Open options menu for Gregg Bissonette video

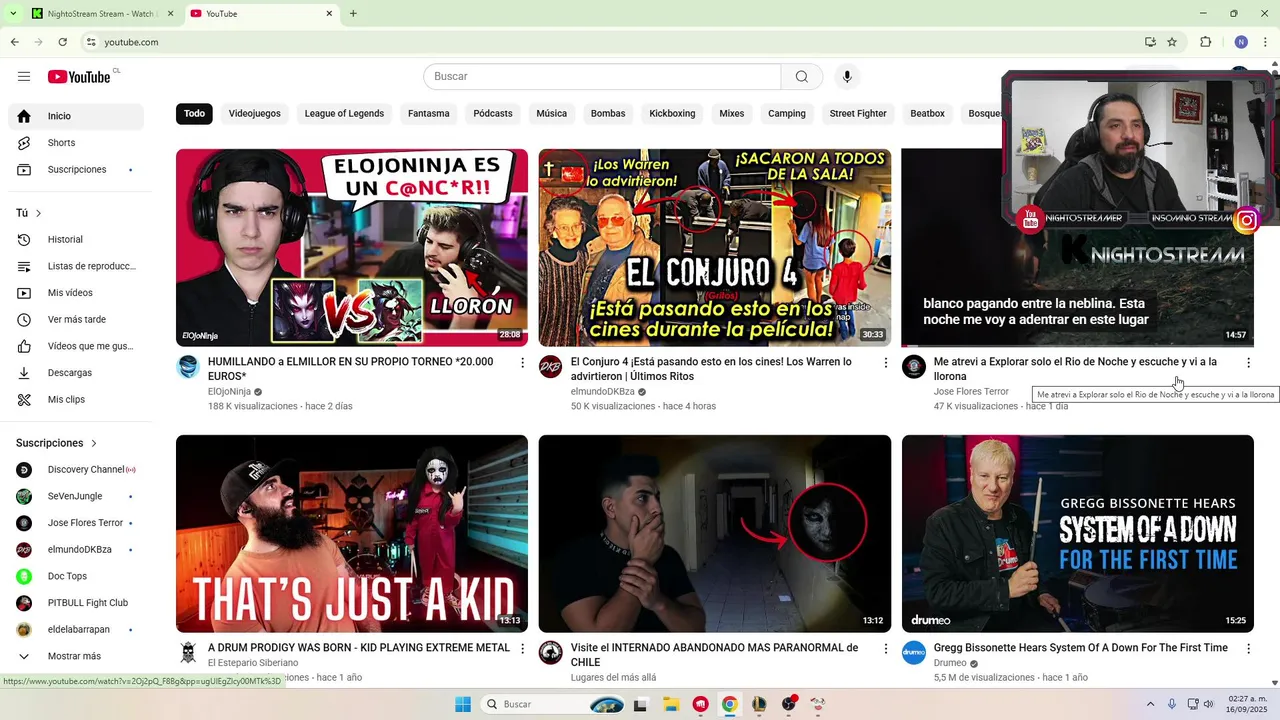(x=1248, y=649)
